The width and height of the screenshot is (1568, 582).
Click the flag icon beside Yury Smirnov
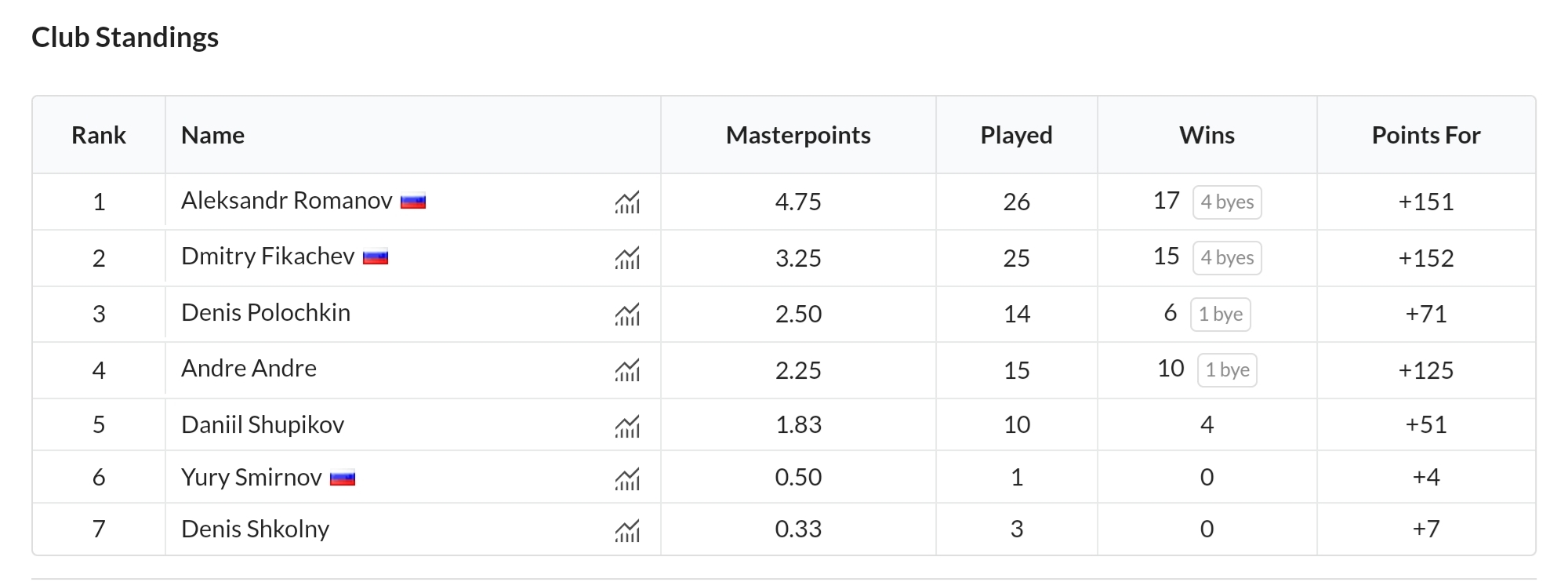point(343,478)
